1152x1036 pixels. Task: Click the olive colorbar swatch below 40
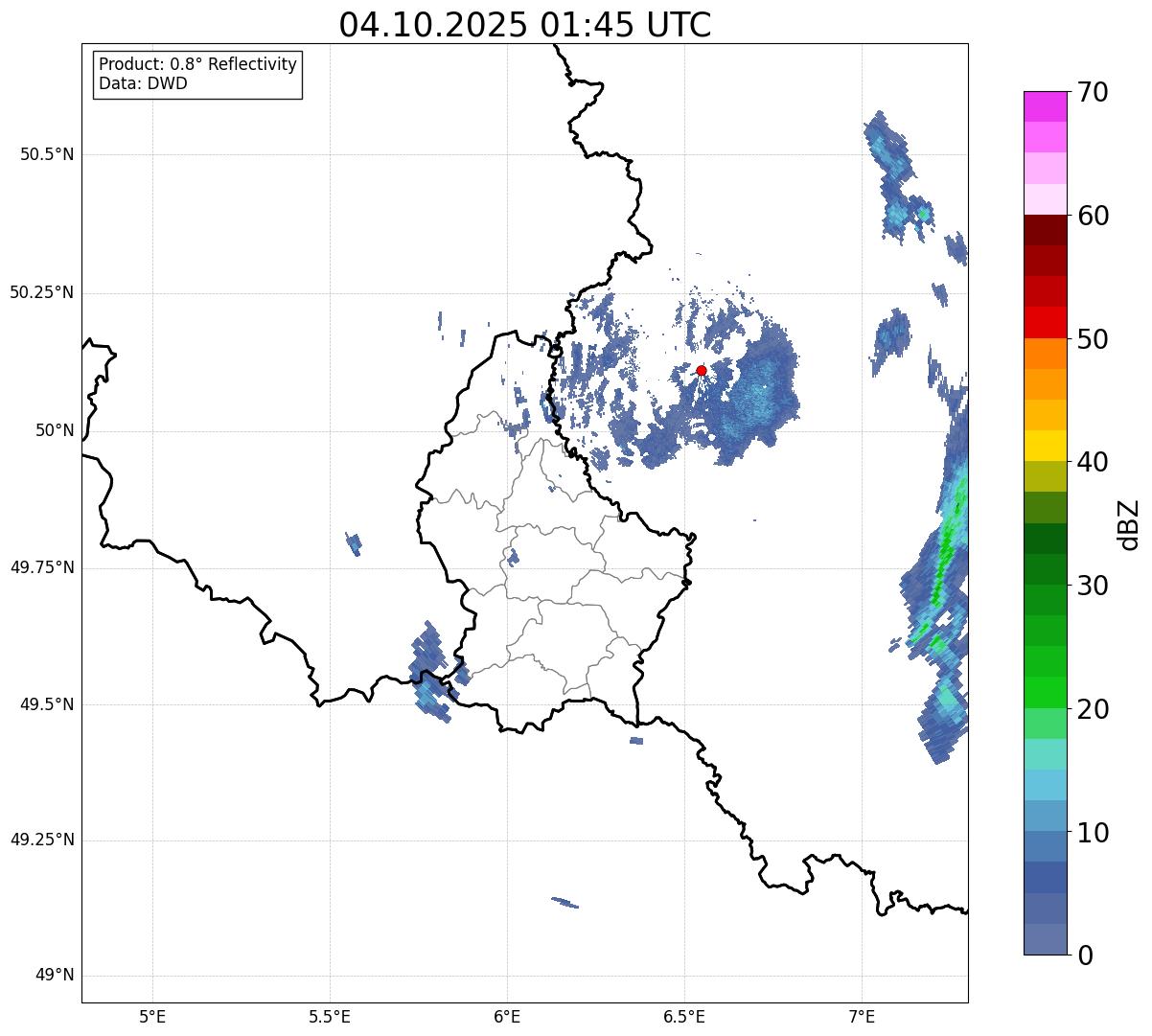click(1045, 477)
